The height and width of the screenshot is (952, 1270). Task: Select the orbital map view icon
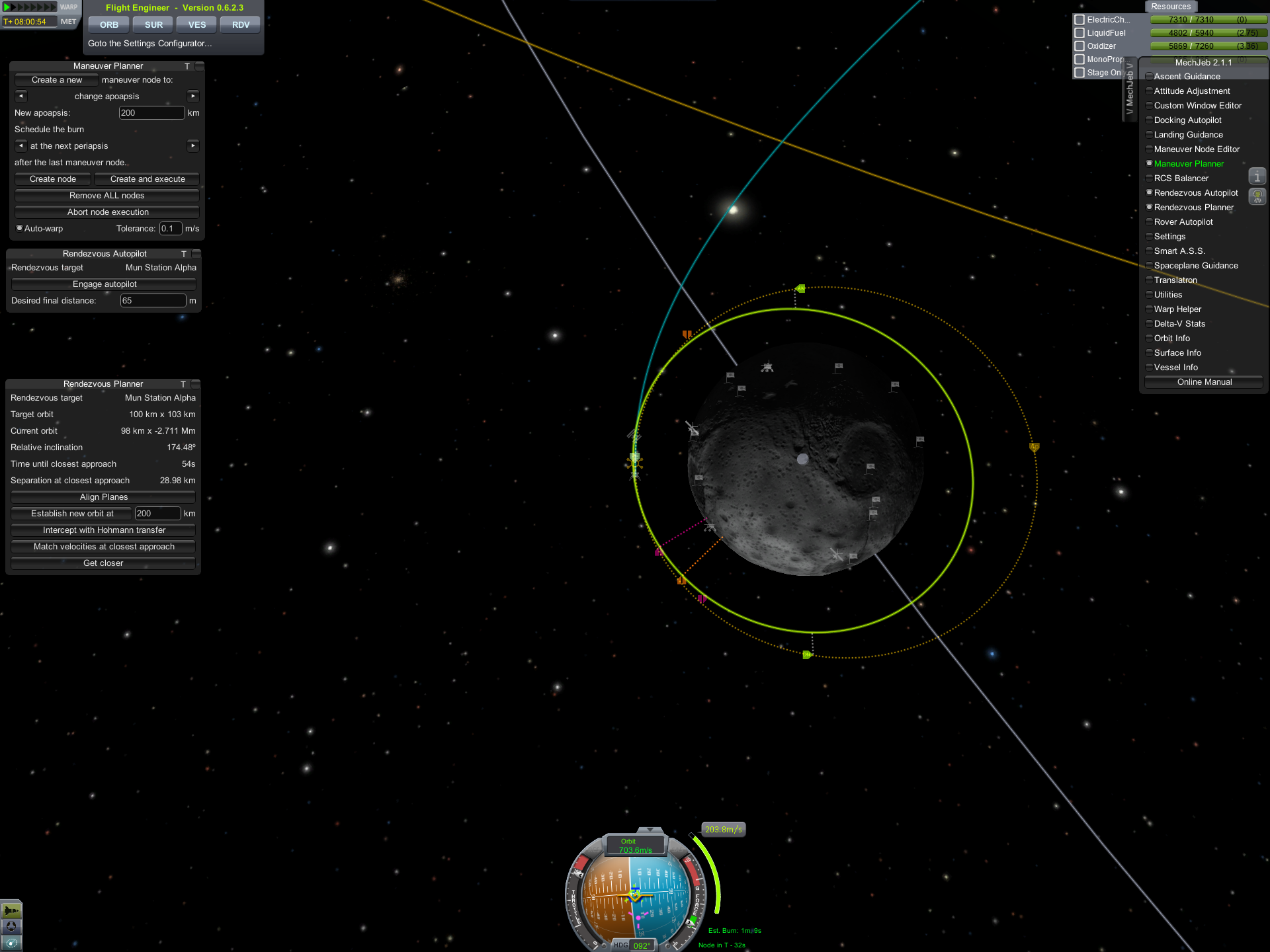(11, 943)
